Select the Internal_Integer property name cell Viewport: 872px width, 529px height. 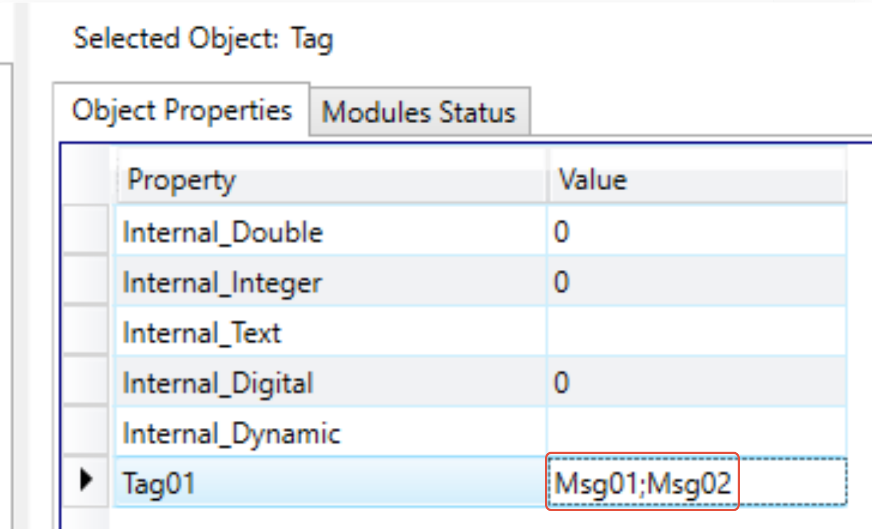(330, 283)
